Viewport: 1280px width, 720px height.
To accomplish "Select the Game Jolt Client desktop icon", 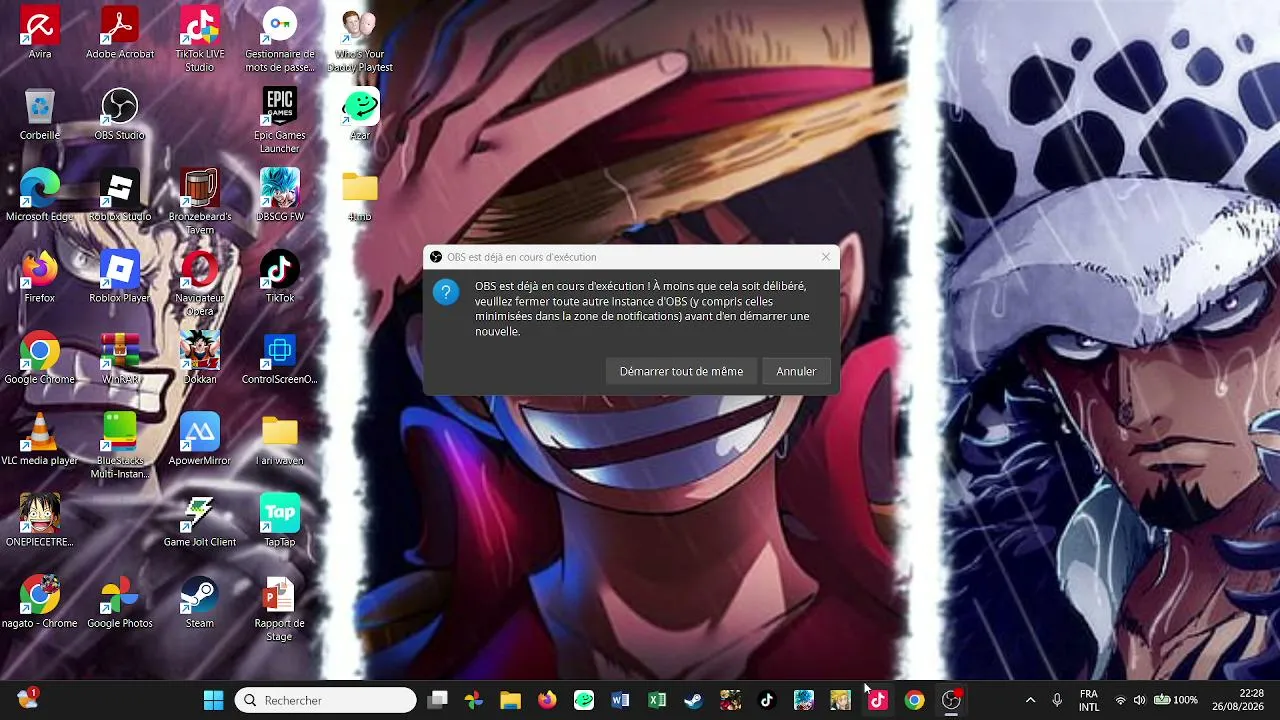I will tap(200, 521).
